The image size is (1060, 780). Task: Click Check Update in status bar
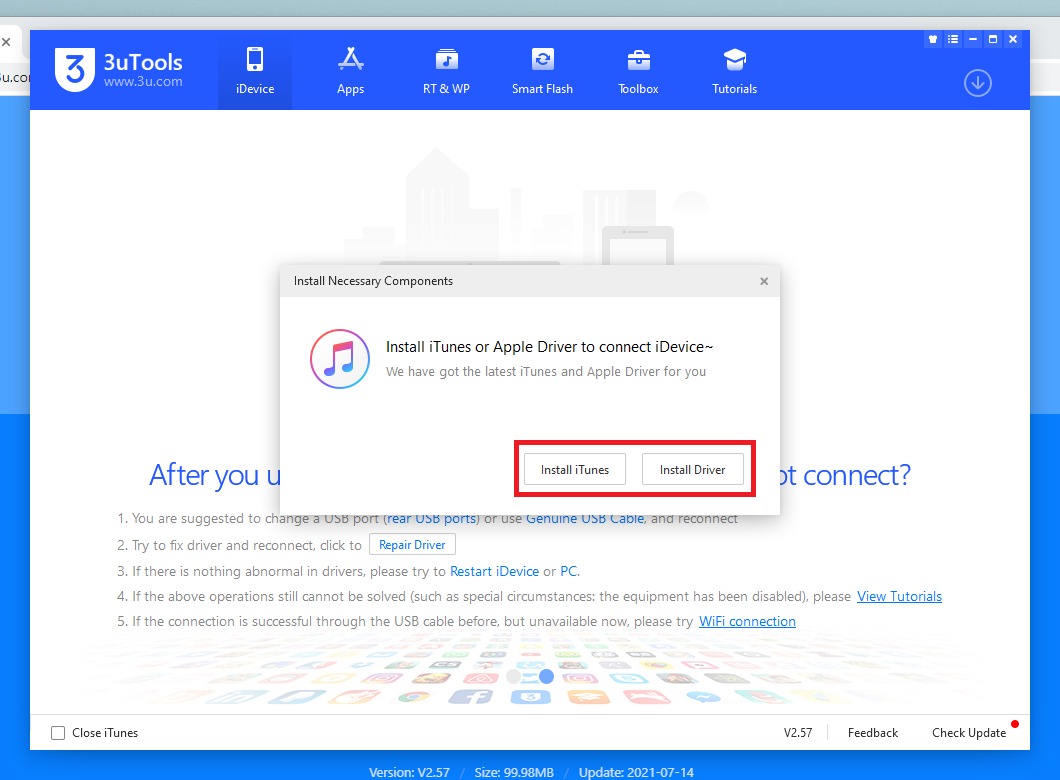[x=969, y=733]
